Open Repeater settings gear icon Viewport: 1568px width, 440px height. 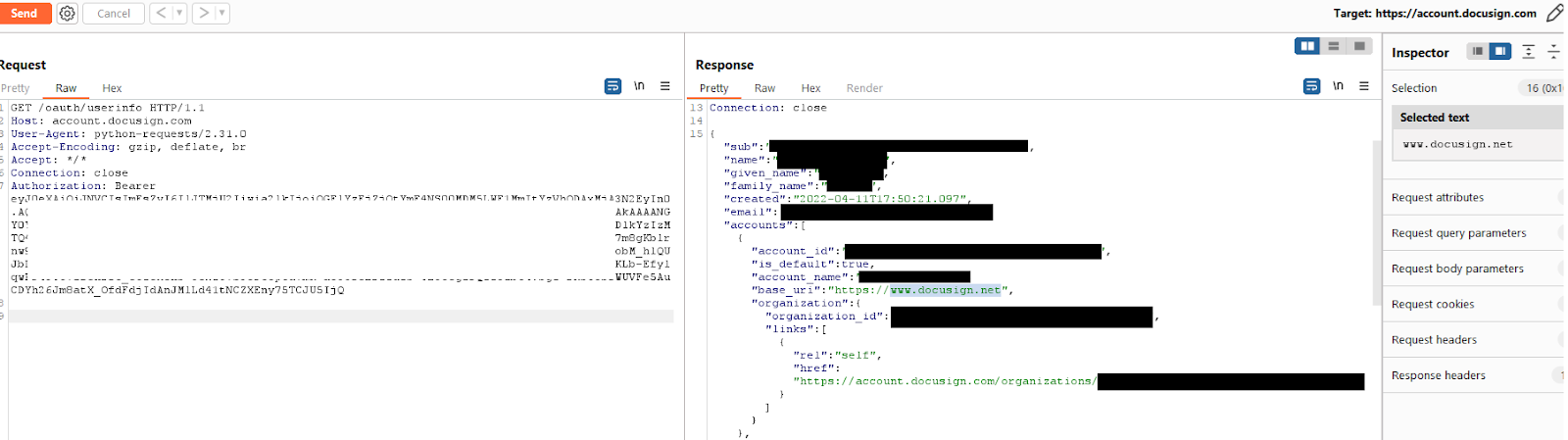(67, 13)
